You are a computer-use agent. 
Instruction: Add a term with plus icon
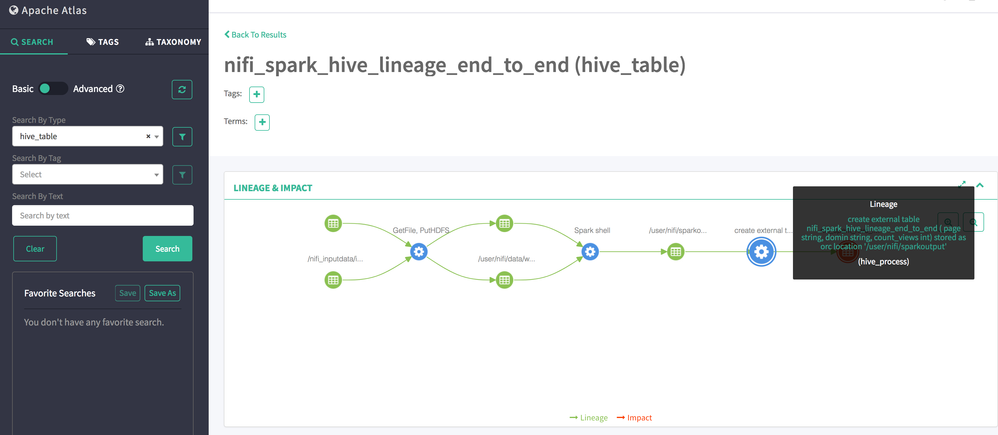point(262,123)
